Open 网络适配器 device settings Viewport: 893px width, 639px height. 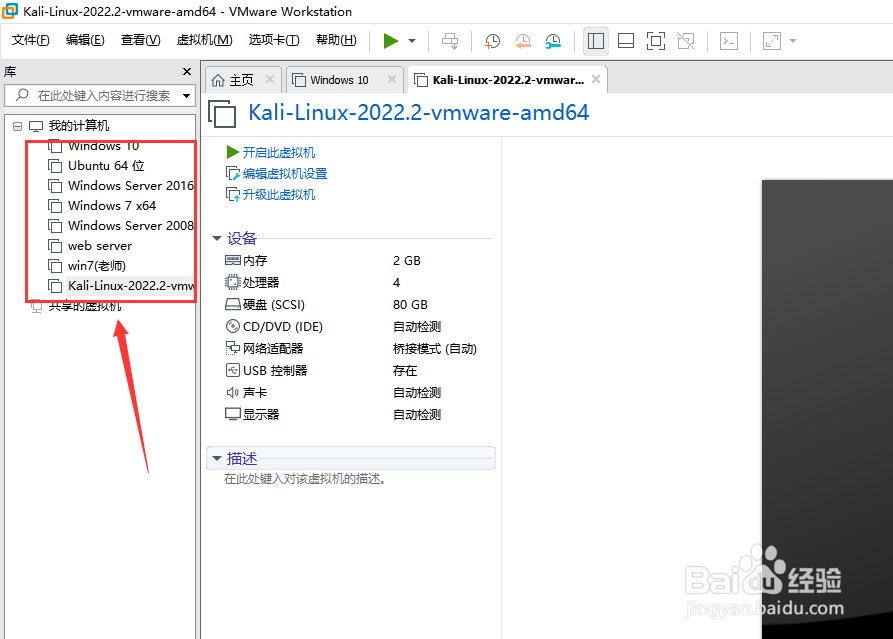(264, 349)
